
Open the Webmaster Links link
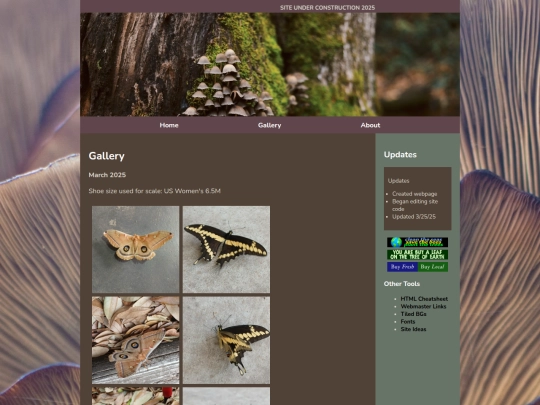(x=423, y=307)
